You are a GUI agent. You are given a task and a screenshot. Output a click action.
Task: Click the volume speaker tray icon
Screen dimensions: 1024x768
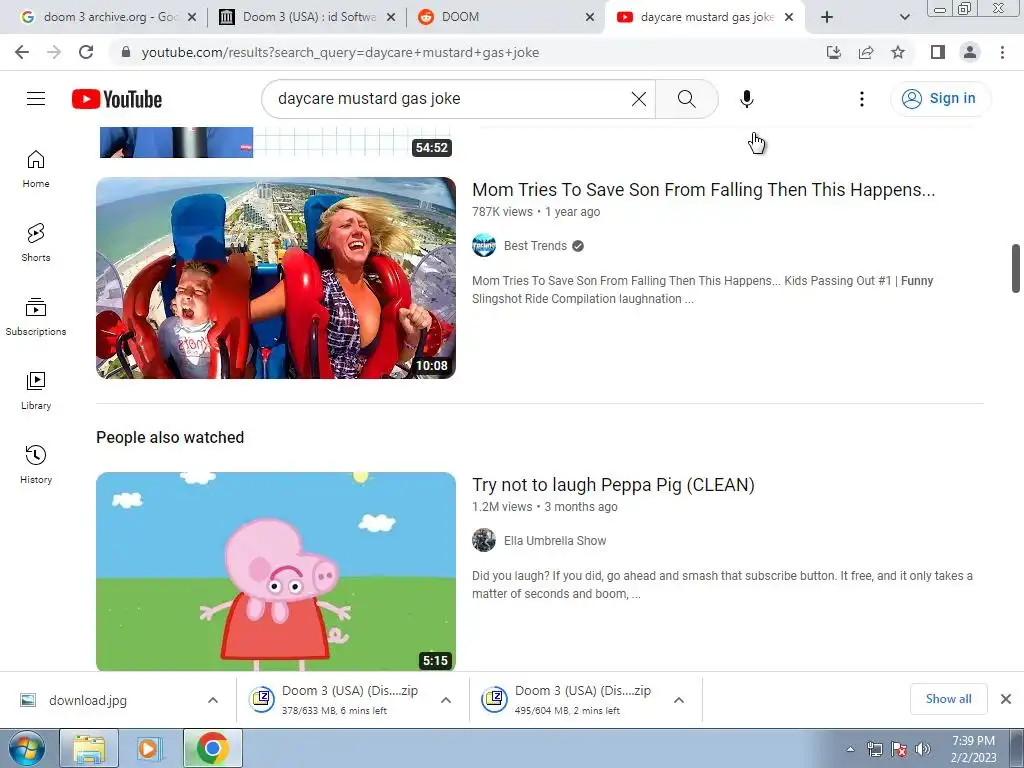point(923,749)
